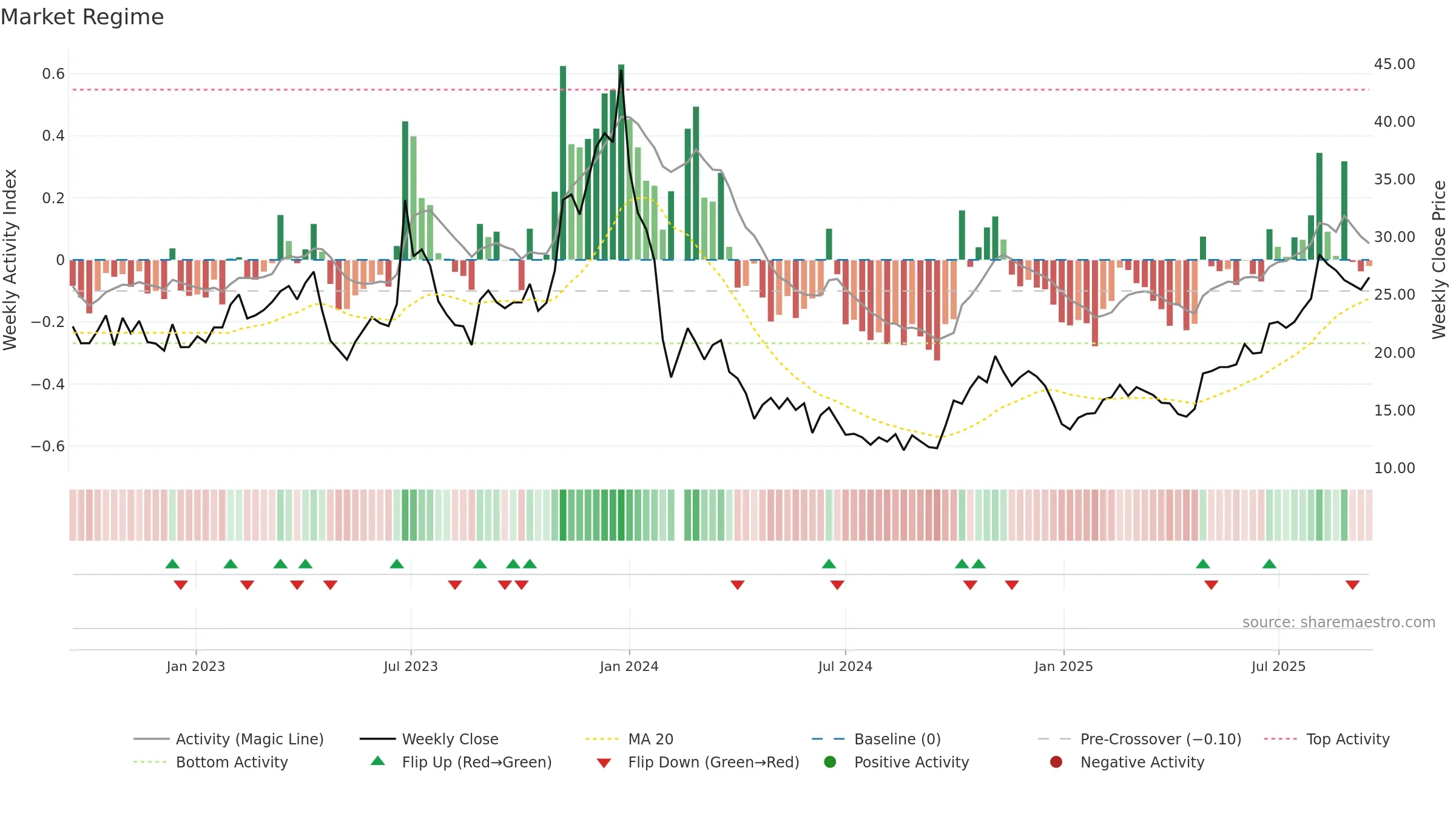This screenshot has width=1456, height=819.
Task: Click the red Flip Down legend triangle
Action: [604, 763]
